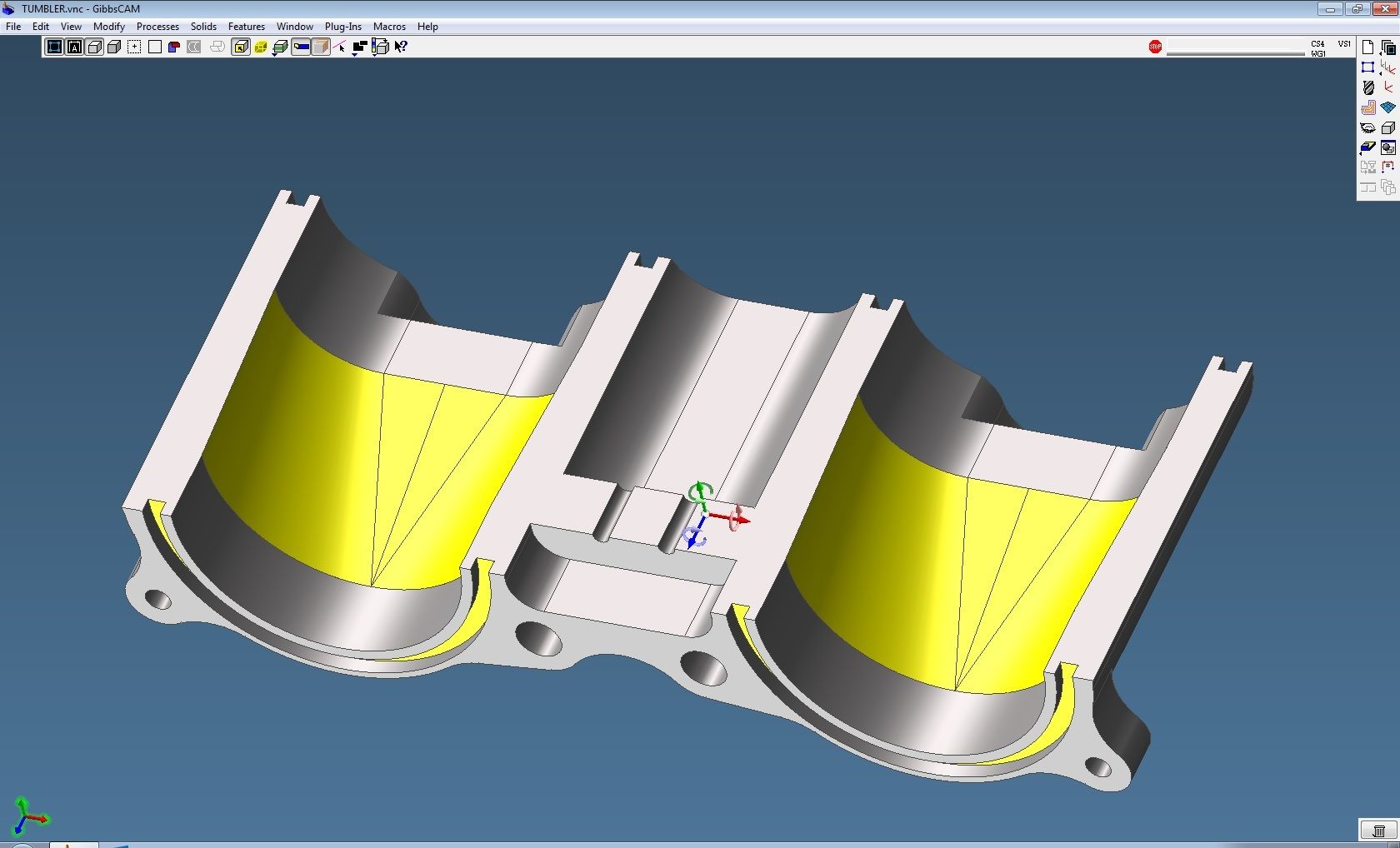Open the Modify menu

[x=108, y=27]
